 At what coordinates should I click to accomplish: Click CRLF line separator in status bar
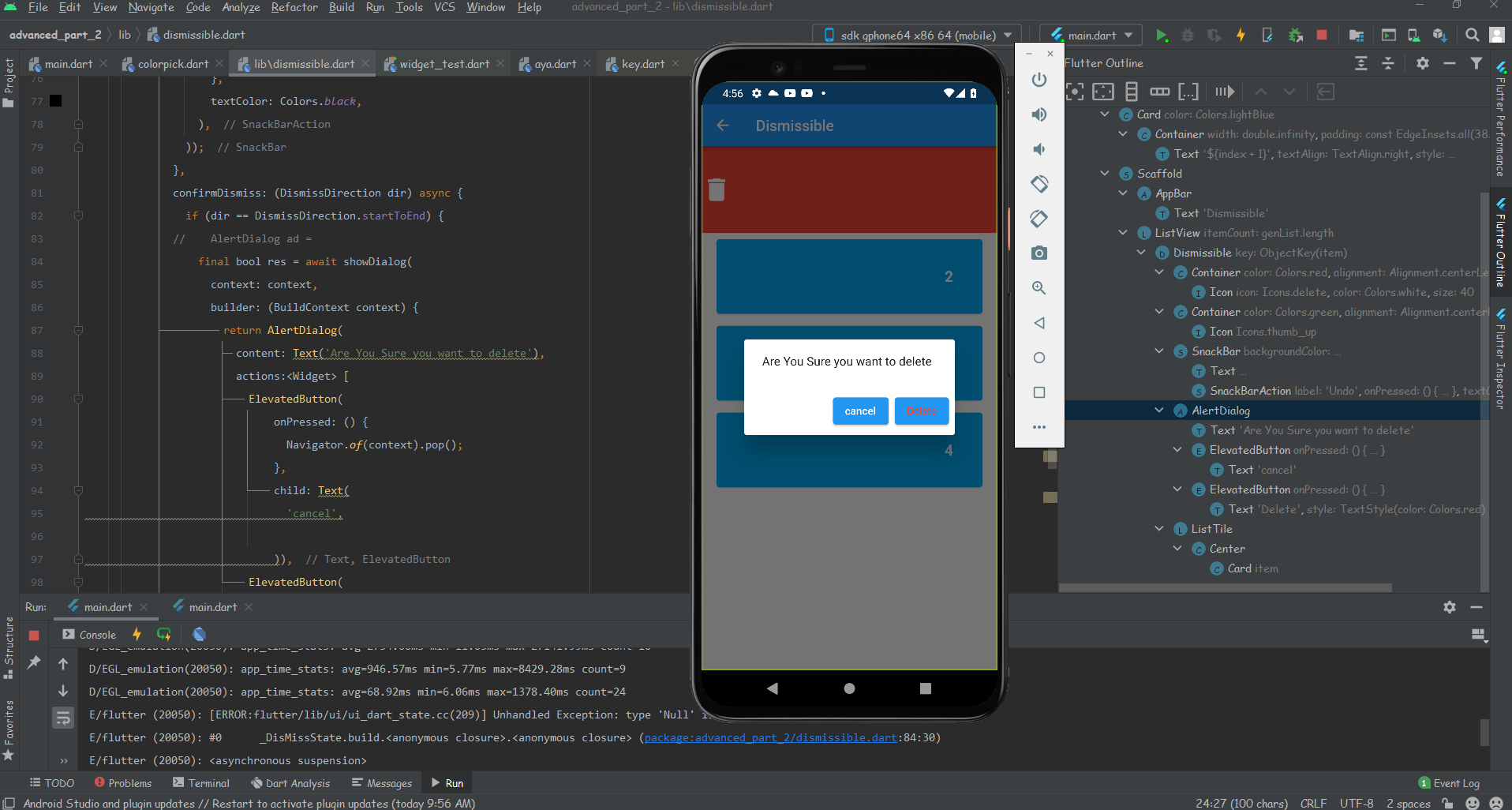(x=1313, y=803)
